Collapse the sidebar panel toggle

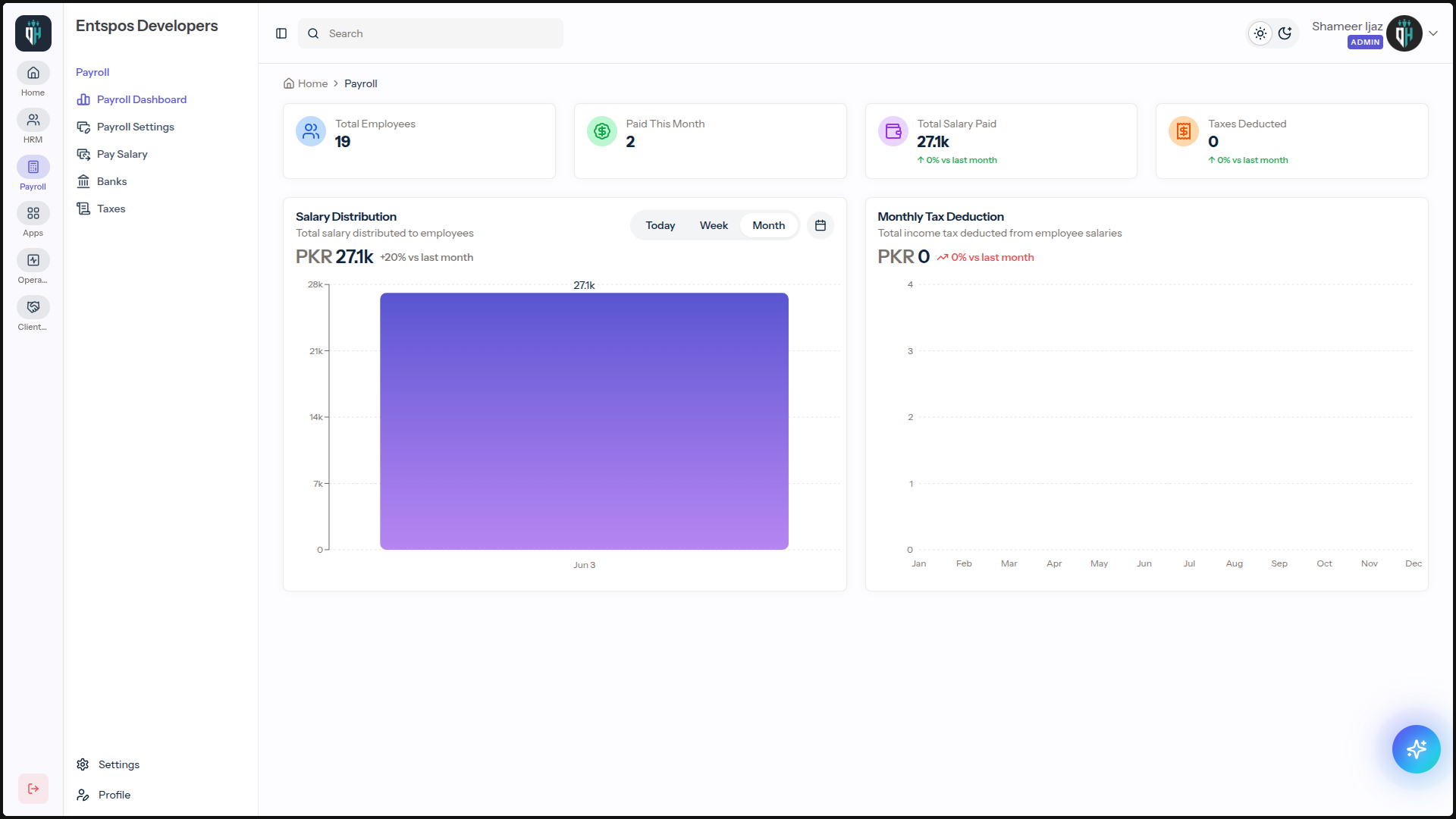coord(281,33)
